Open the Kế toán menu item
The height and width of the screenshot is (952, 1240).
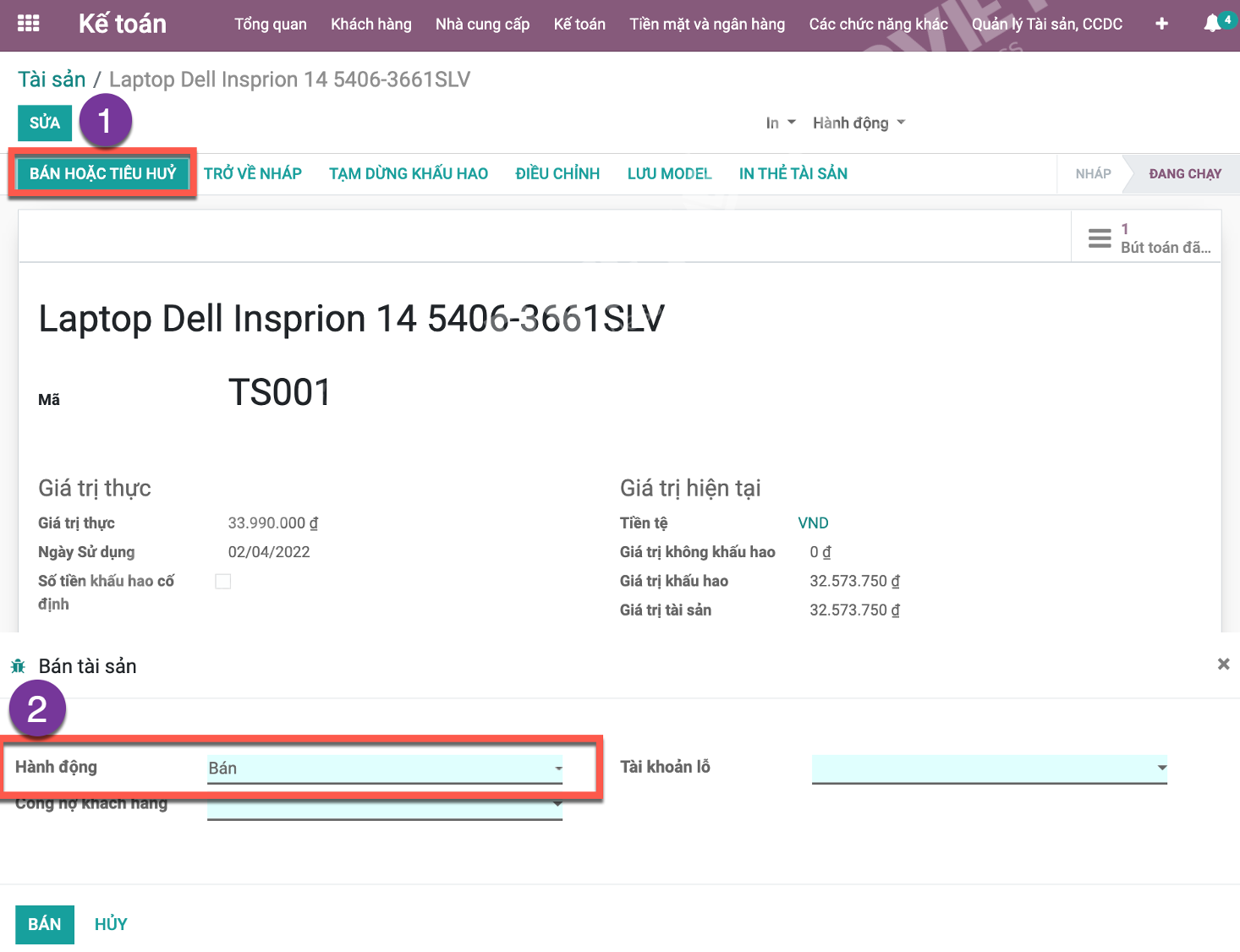coord(579,25)
